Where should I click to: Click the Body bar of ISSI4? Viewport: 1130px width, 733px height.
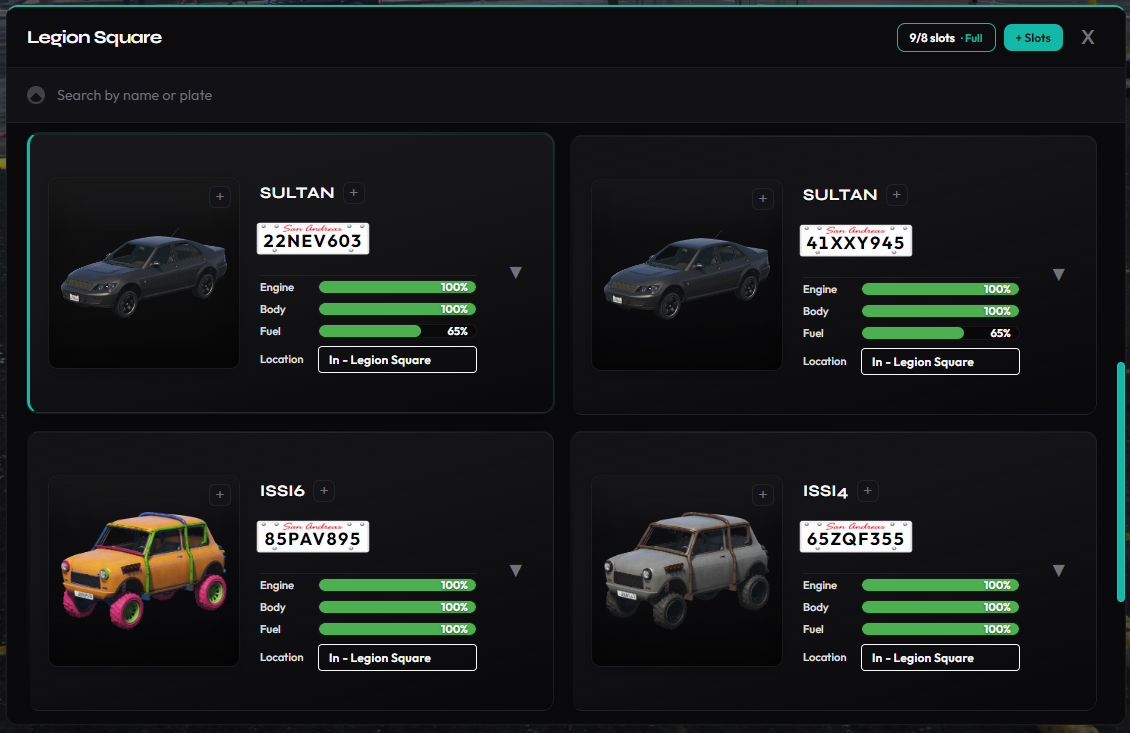click(940, 608)
